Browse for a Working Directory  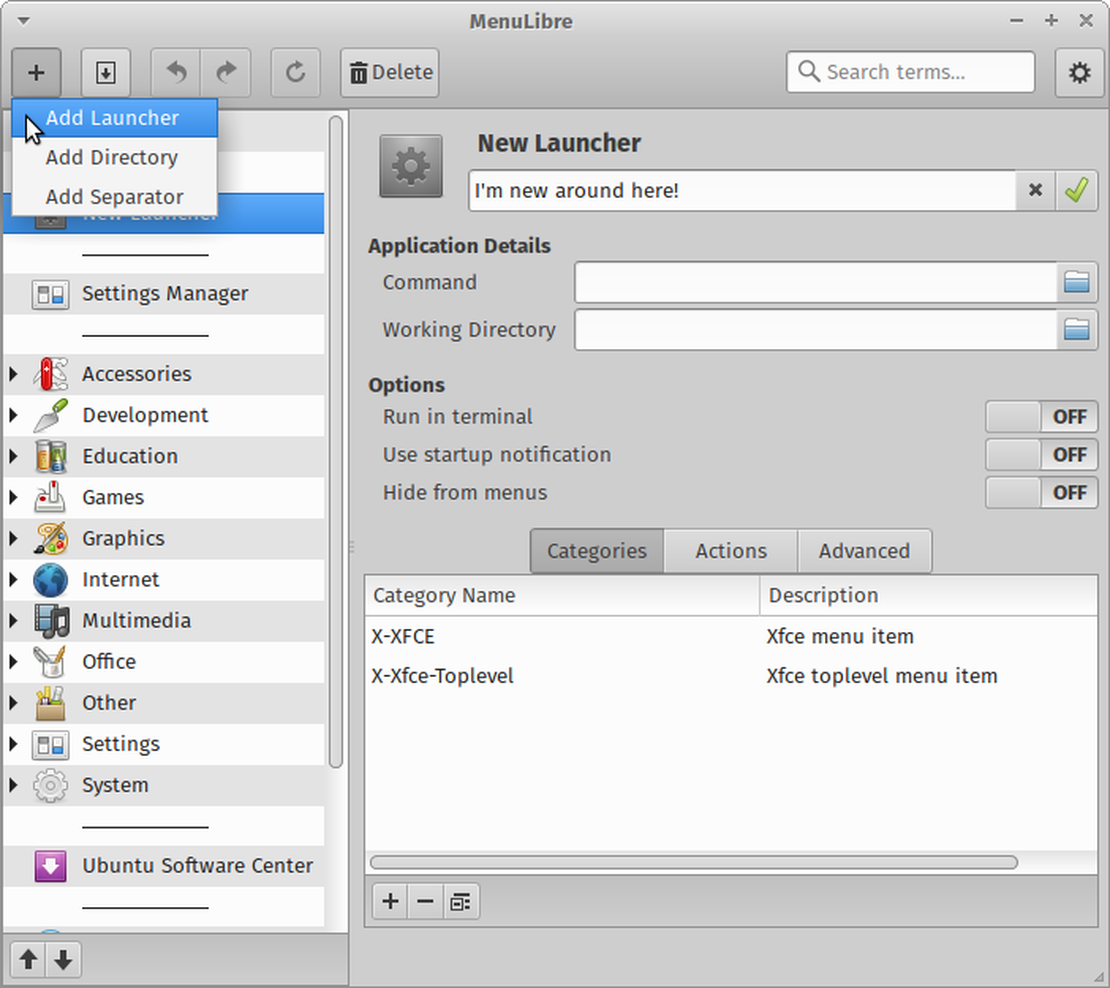[x=1078, y=330]
